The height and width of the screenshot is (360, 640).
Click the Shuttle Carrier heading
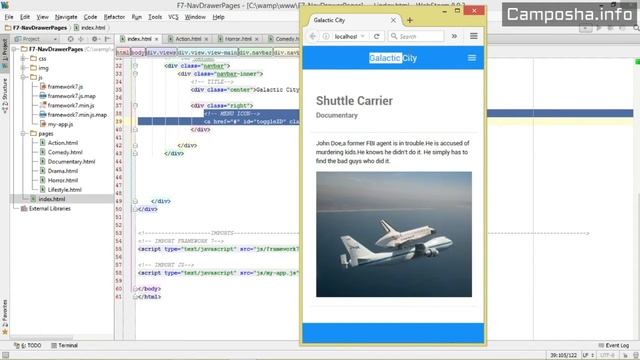pos(354,101)
